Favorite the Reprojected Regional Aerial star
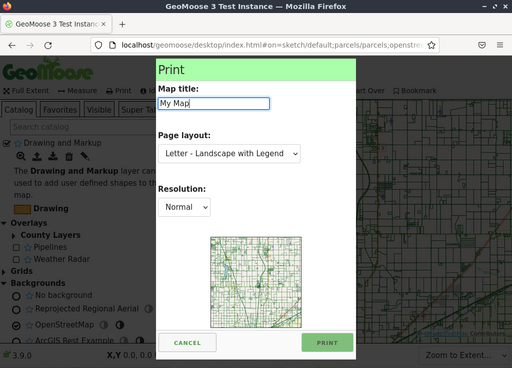The width and height of the screenshot is (512, 368). [29, 309]
